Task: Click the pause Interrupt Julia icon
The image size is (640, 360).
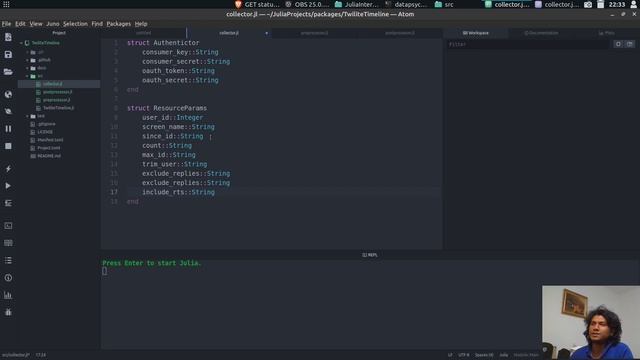Action: (x=8, y=129)
